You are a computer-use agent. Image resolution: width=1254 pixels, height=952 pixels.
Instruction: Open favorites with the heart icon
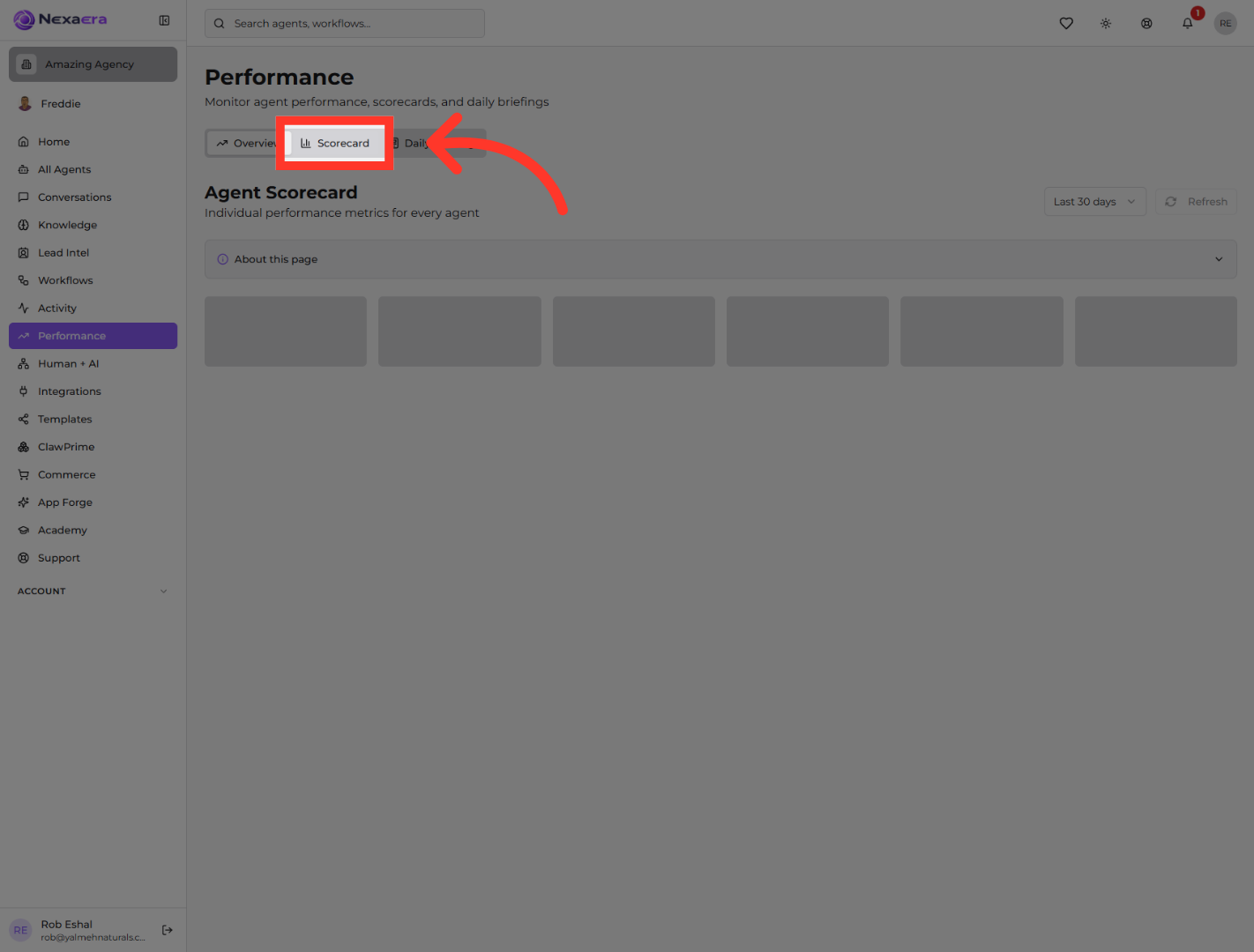[1066, 24]
